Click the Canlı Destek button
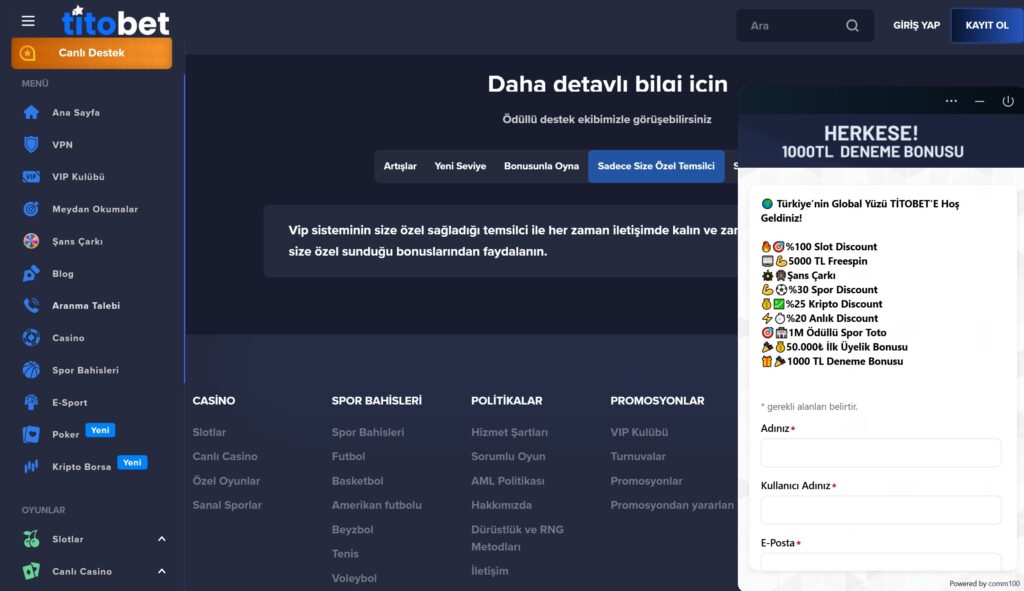 91,53
